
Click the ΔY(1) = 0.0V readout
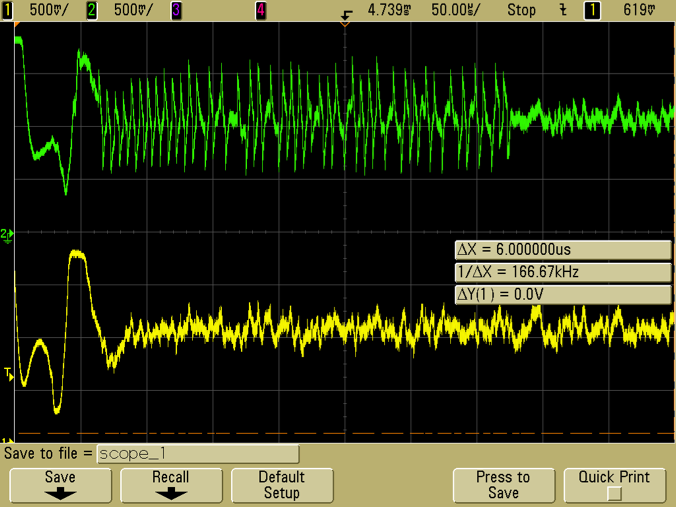[563, 295]
